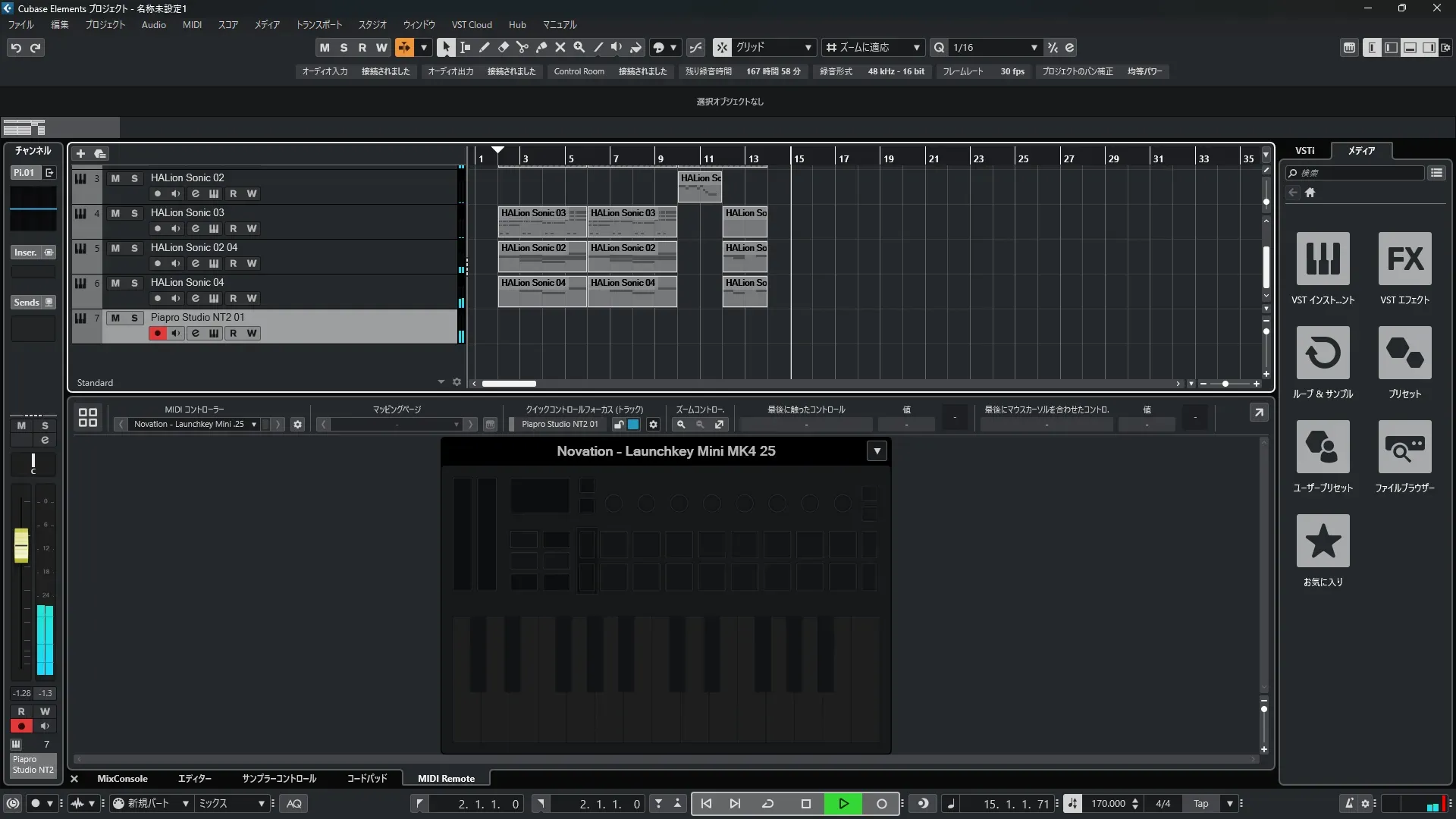Click the Add Track plus icon
The image size is (1456, 819).
[80, 153]
